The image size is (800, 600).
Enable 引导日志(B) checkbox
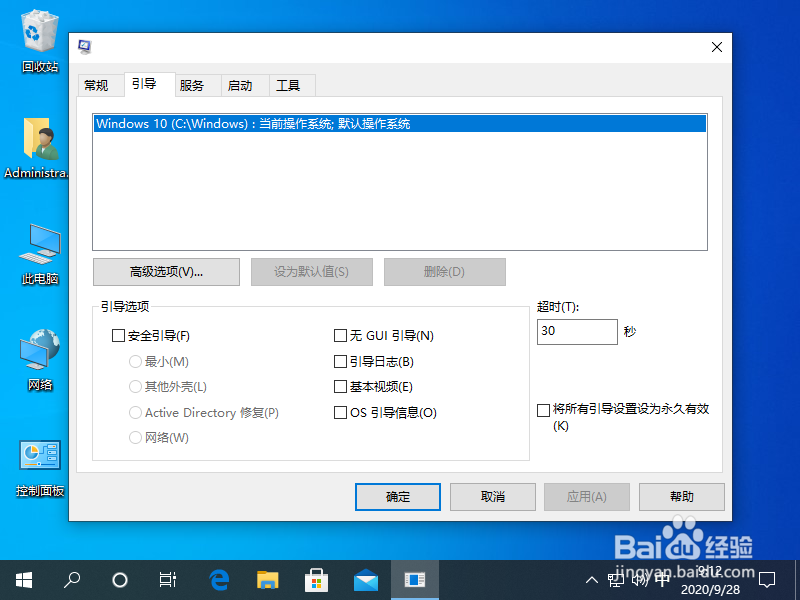(x=340, y=362)
